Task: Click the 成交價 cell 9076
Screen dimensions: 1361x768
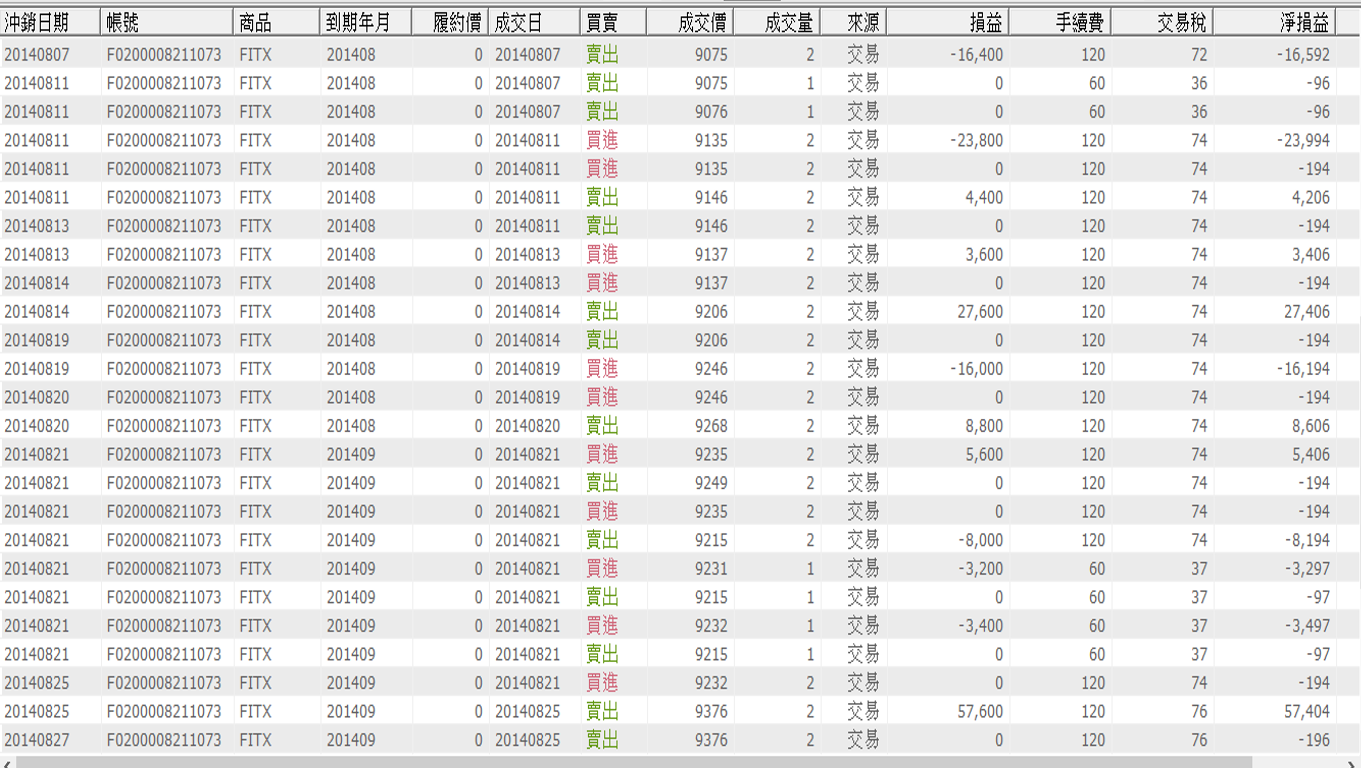Action: tap(711, 112)
